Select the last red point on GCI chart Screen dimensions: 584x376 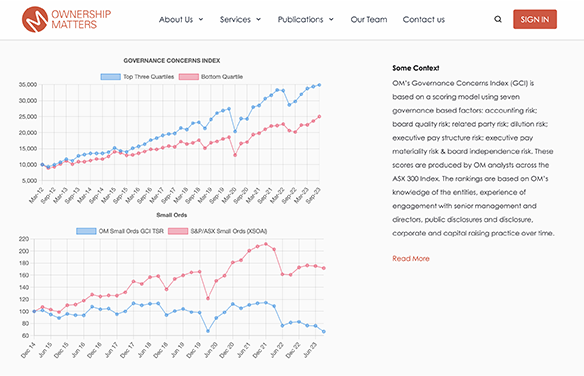[x=319, y=117]
